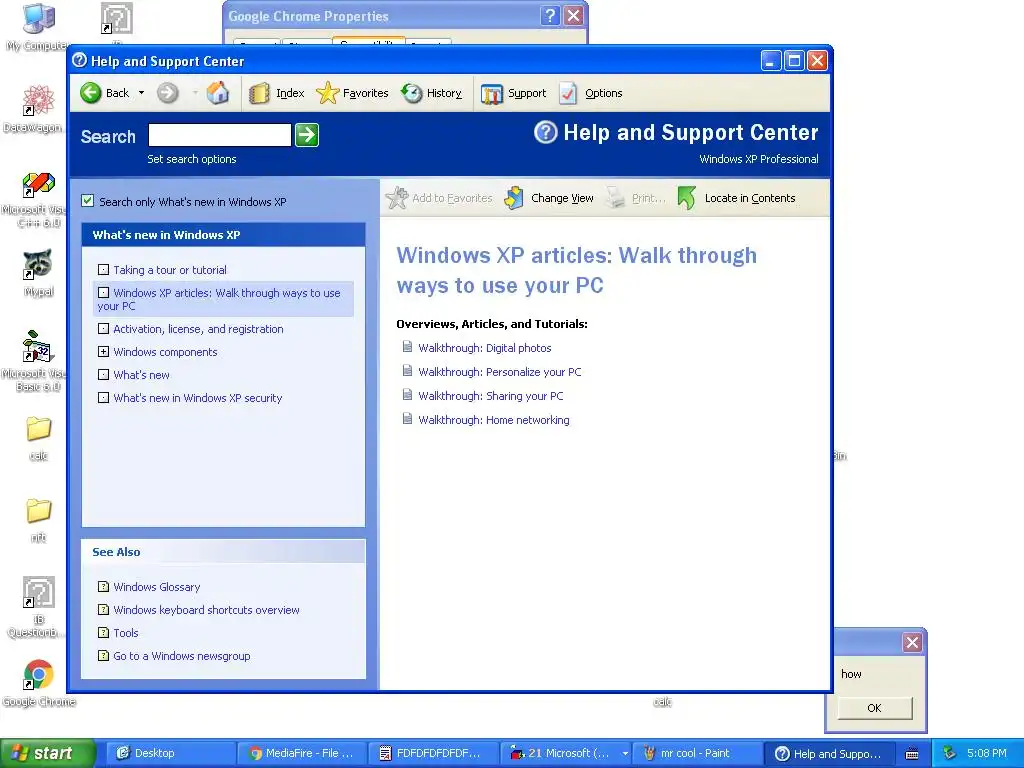
Task: Open Activation, license, and registration topic
Action: 199,328
